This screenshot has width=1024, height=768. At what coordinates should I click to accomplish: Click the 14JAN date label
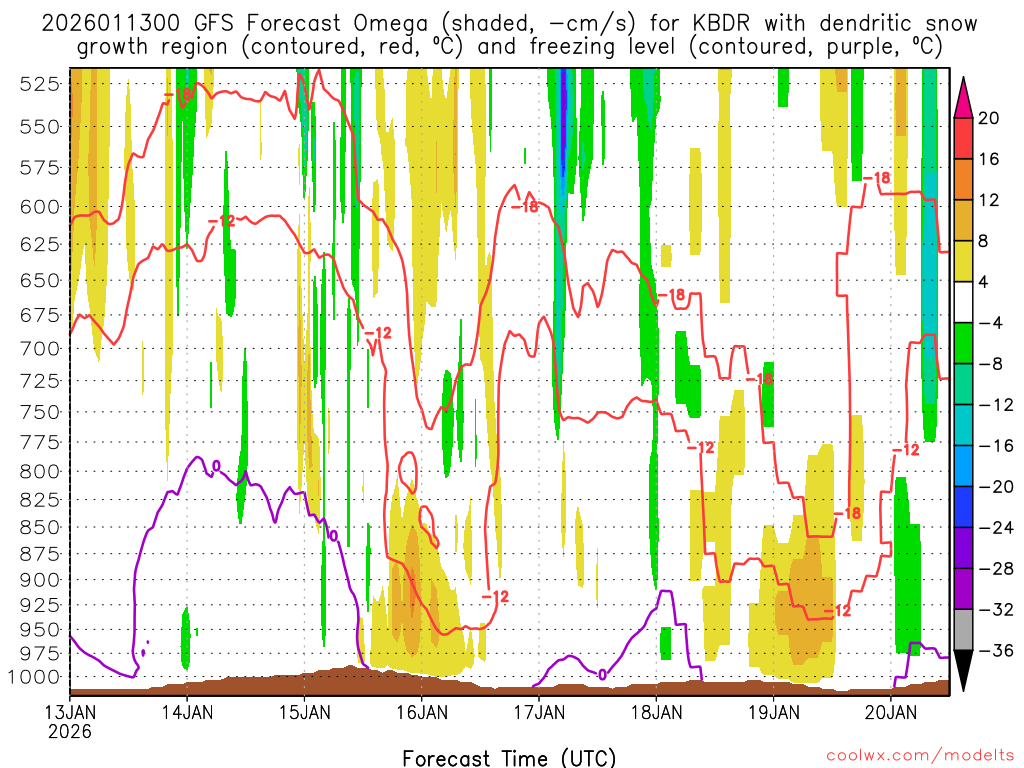click(x=187, y=711)
